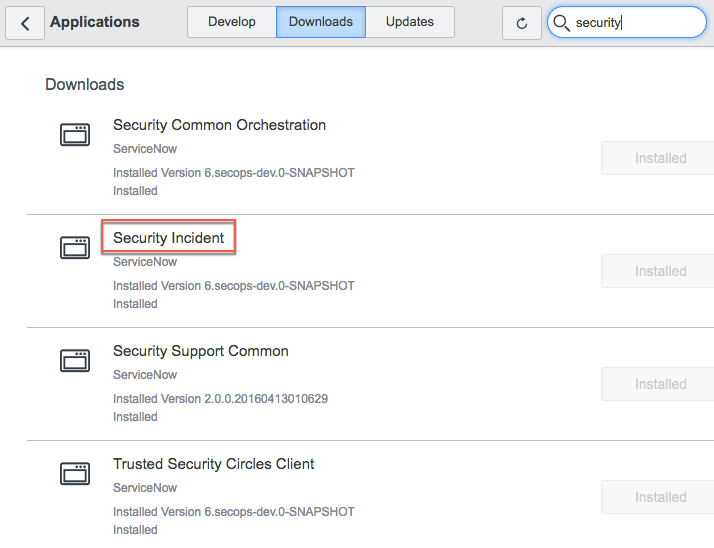Click Installed button for Security Incident
714x548 pixels.
click(x=660, y=271)
